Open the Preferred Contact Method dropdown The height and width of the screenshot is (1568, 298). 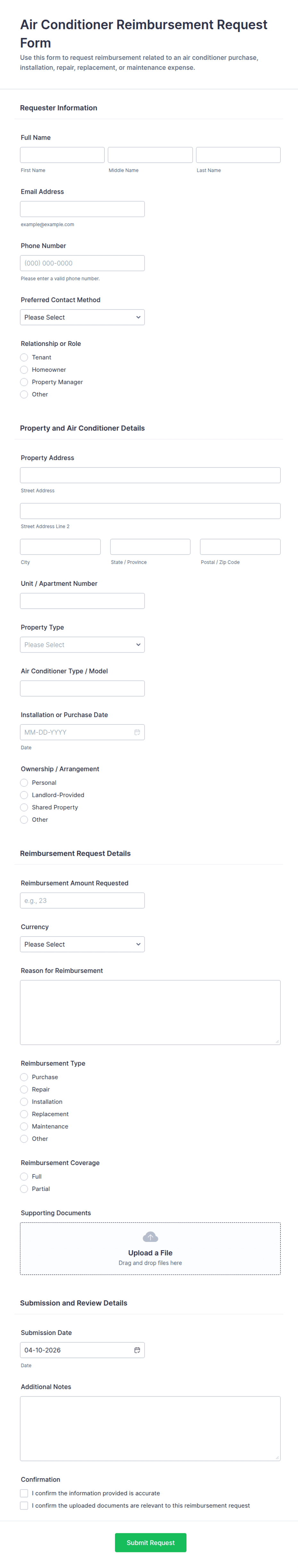click(82, 317)
